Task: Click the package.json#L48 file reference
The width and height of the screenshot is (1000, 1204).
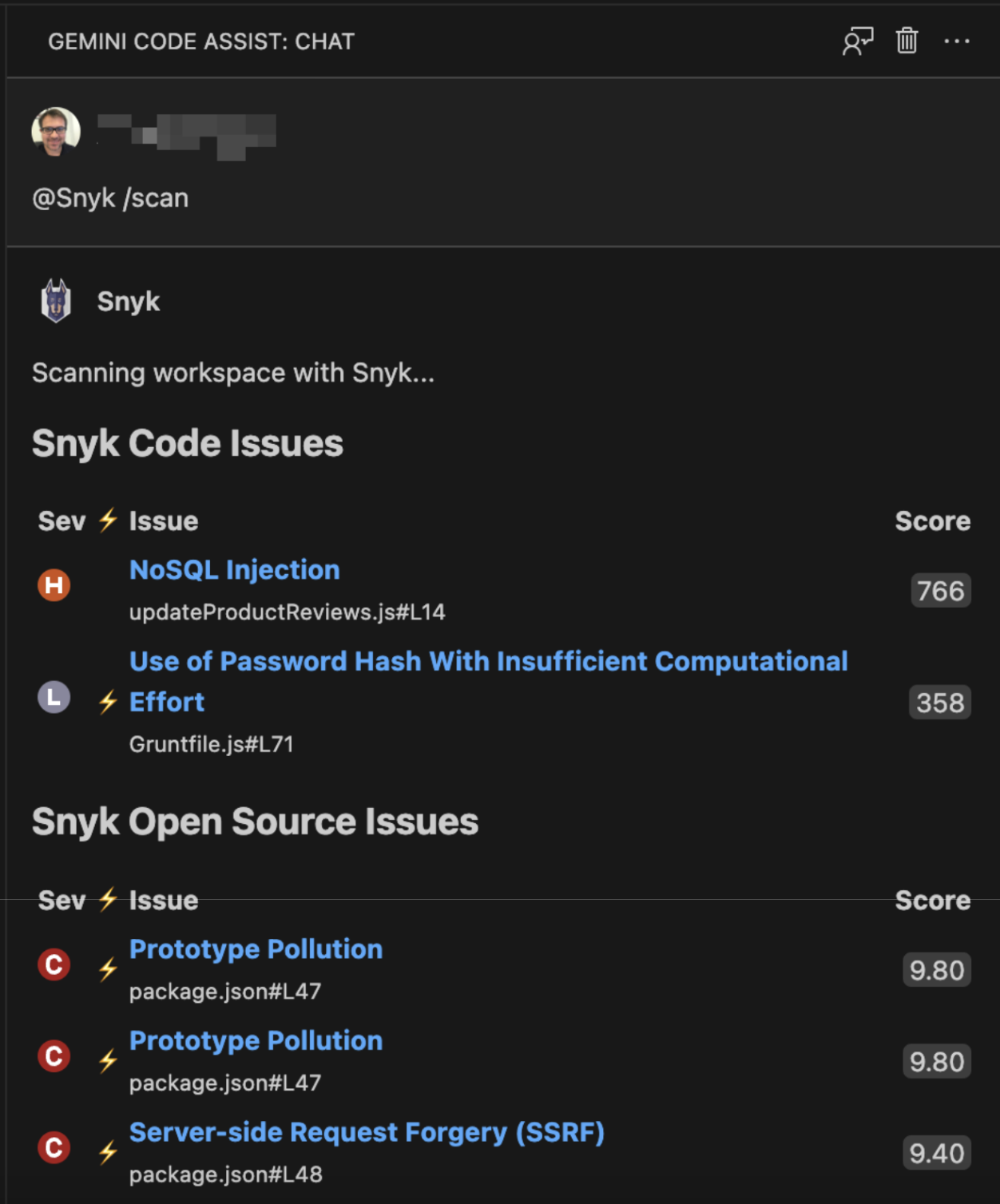Action: click(x=226, y=1174)
